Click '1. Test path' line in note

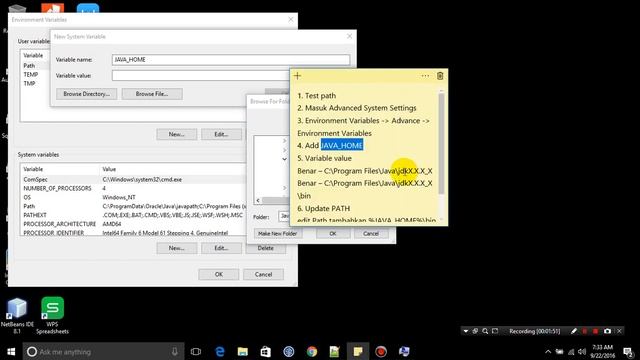tap(317, 96)
